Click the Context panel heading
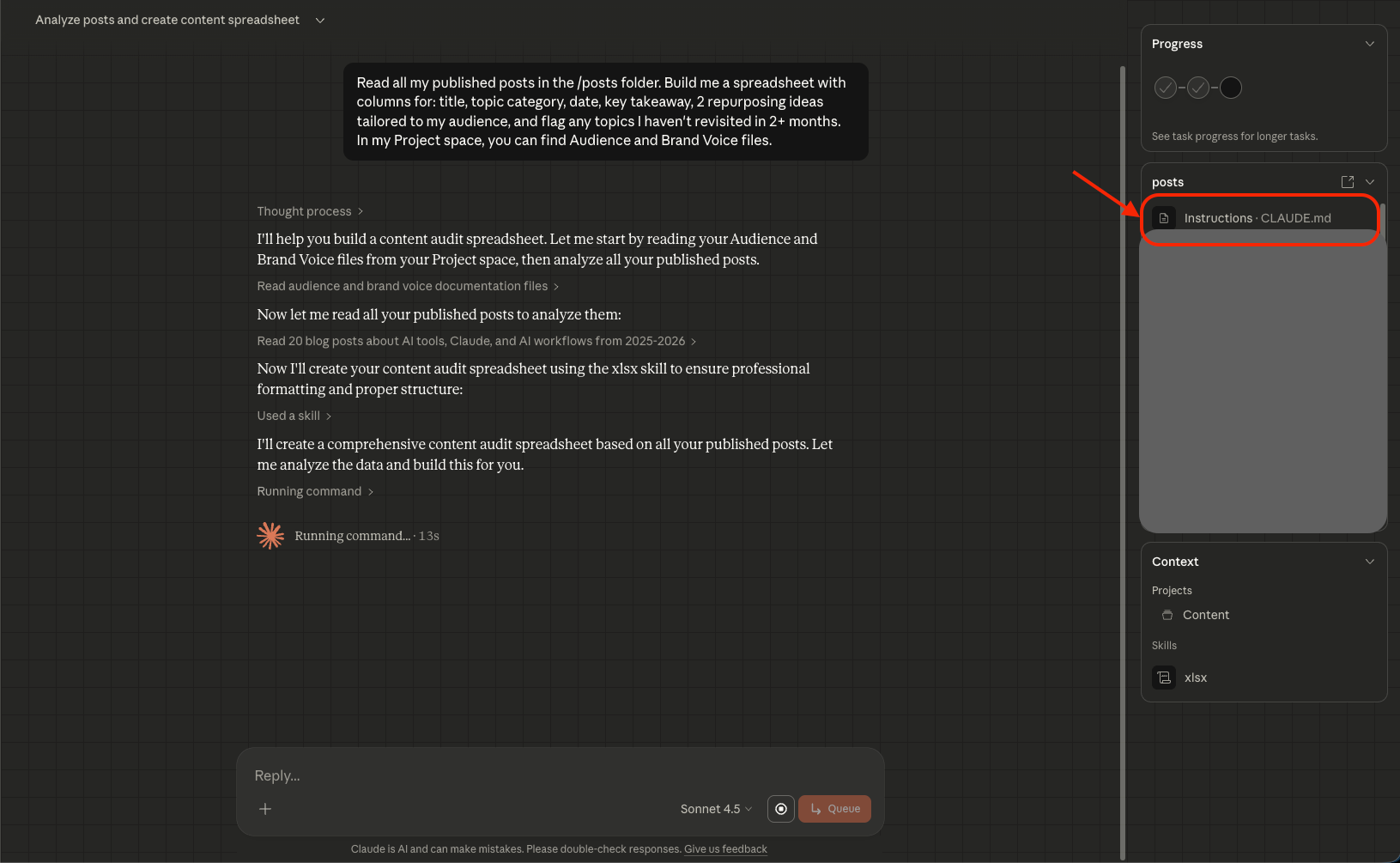1400x863 pixels. point(1175,562)
